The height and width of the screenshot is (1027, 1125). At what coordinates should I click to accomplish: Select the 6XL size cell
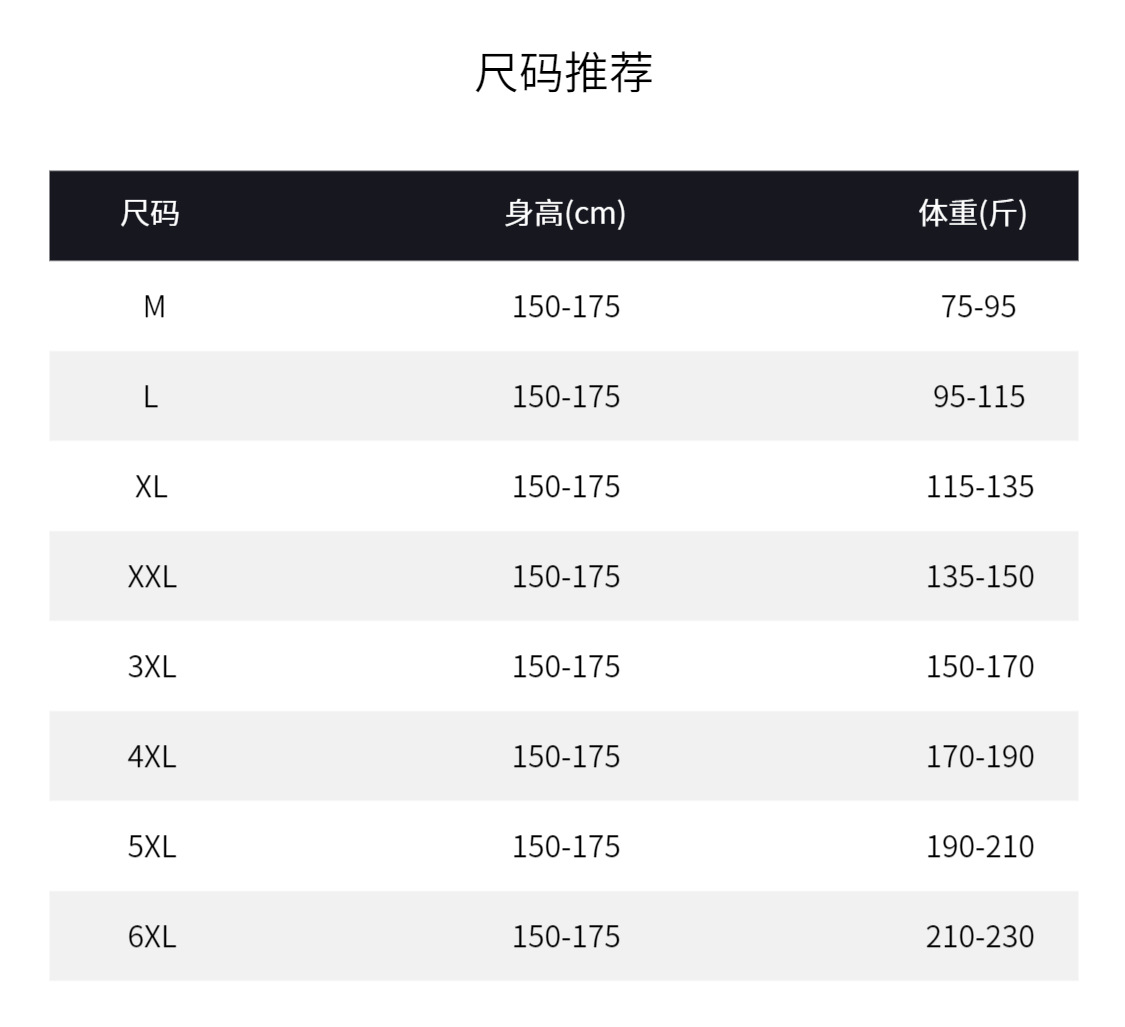pyautogui.click(x=152, y=936)
